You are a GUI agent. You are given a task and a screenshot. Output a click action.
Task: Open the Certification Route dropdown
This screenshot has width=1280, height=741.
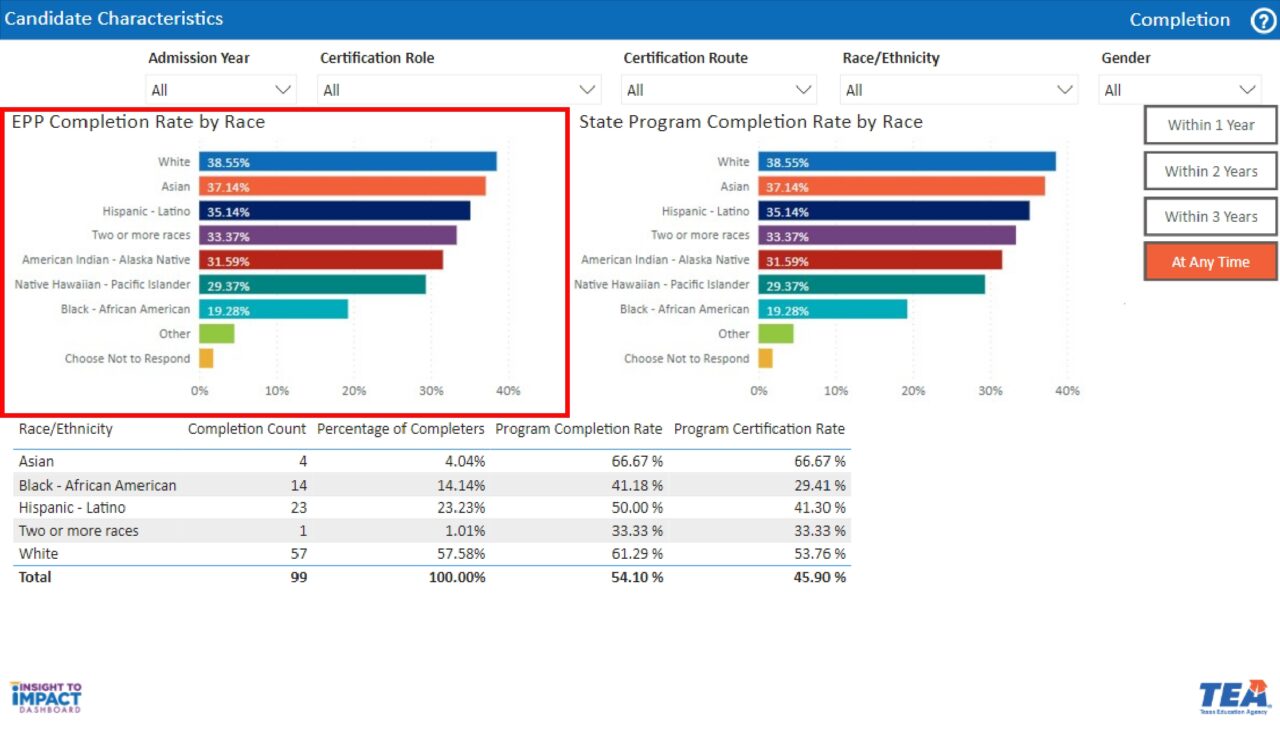pyautogui.click(x=719, y=90)
